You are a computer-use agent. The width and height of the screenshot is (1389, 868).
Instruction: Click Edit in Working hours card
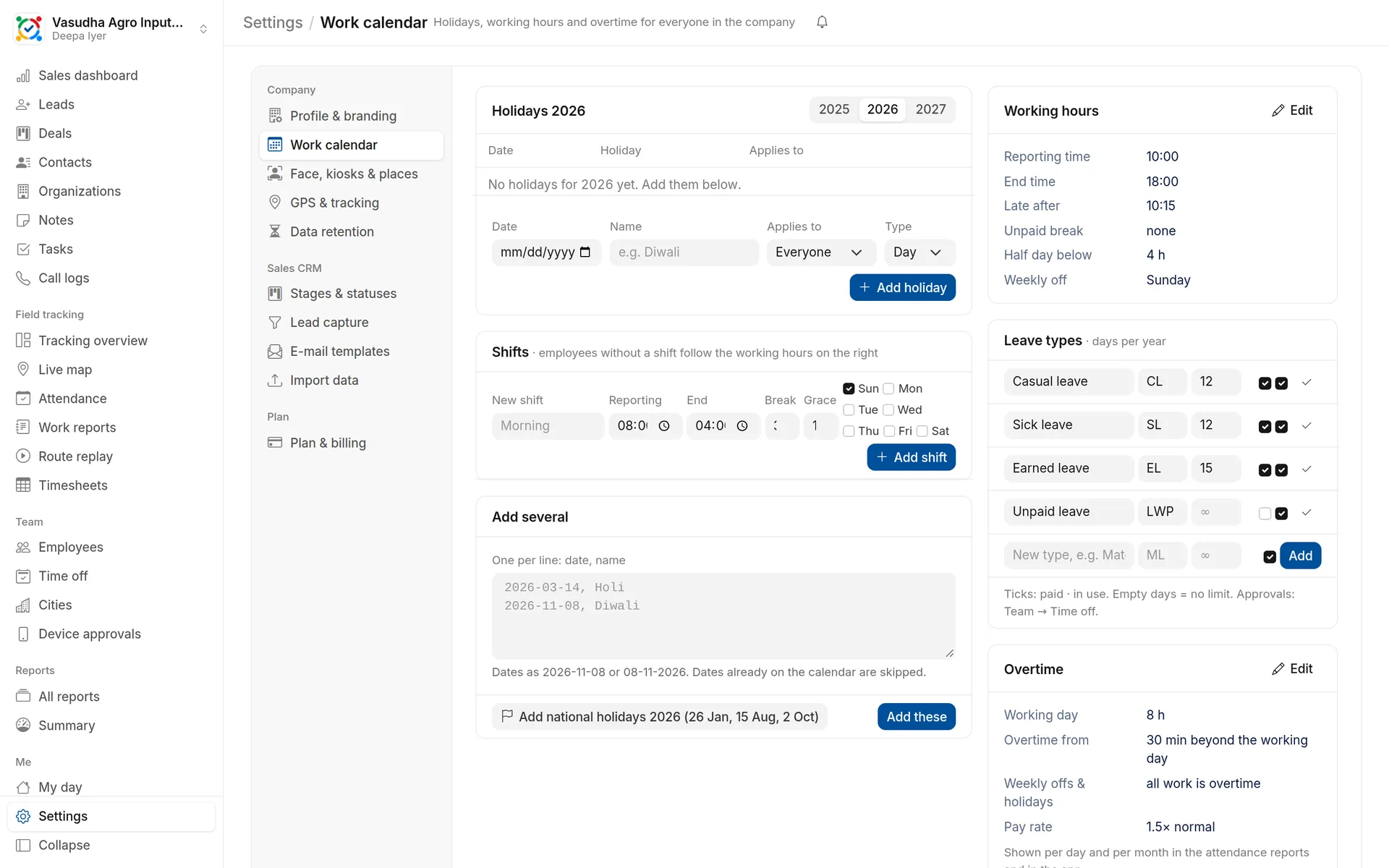coord(1292,110)
